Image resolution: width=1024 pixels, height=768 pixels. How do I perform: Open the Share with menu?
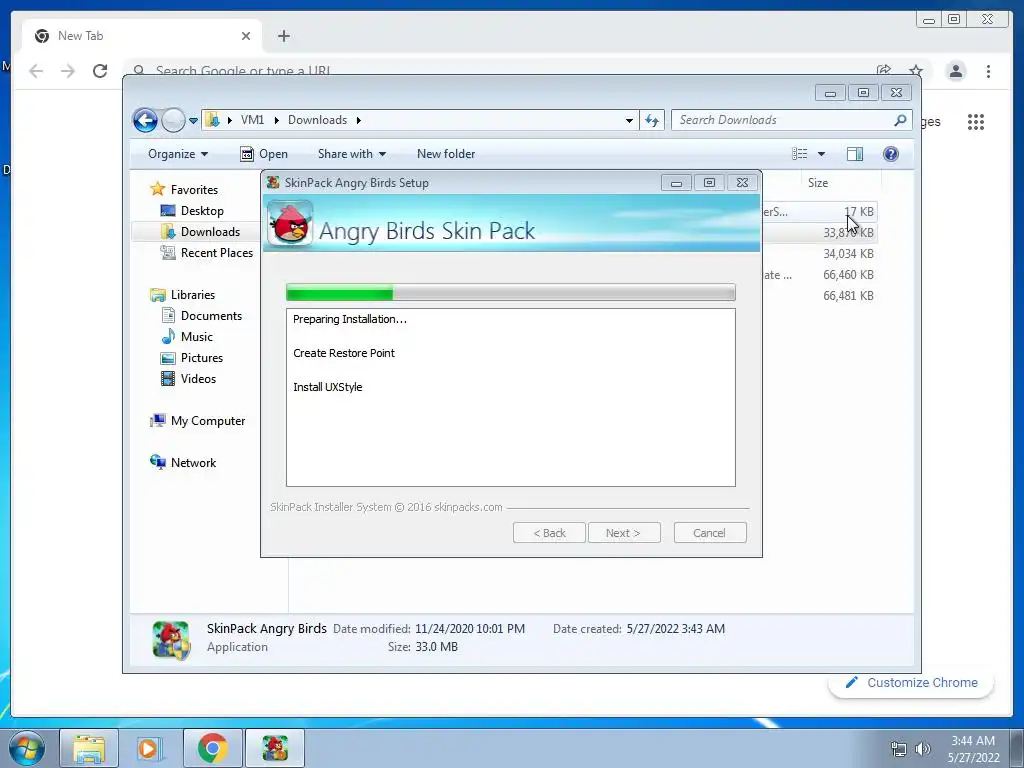[x=351, y=154]
